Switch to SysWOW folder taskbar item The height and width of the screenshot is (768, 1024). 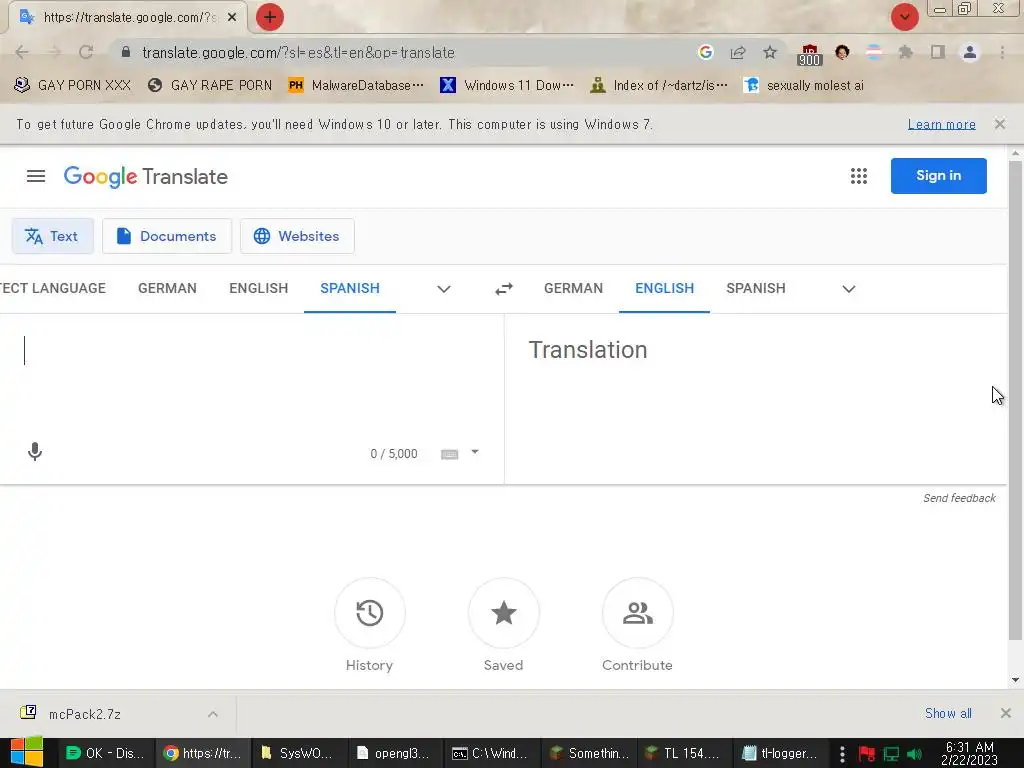coord(299,753)
